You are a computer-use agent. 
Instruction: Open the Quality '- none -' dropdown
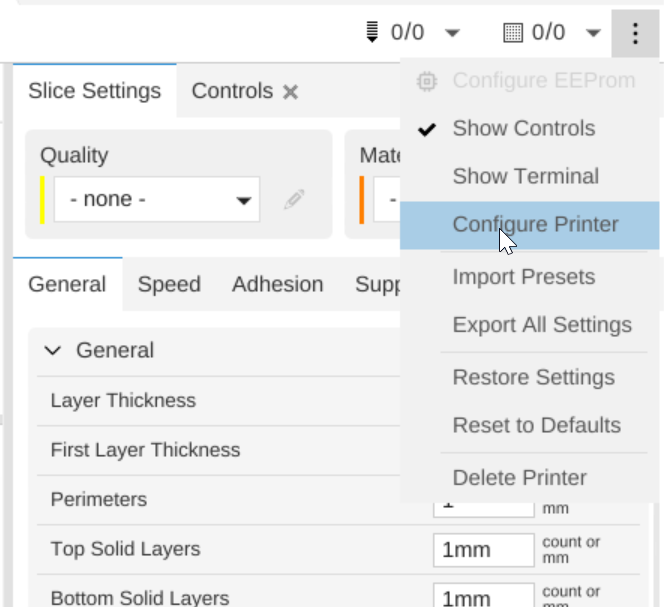coord(157,199)
